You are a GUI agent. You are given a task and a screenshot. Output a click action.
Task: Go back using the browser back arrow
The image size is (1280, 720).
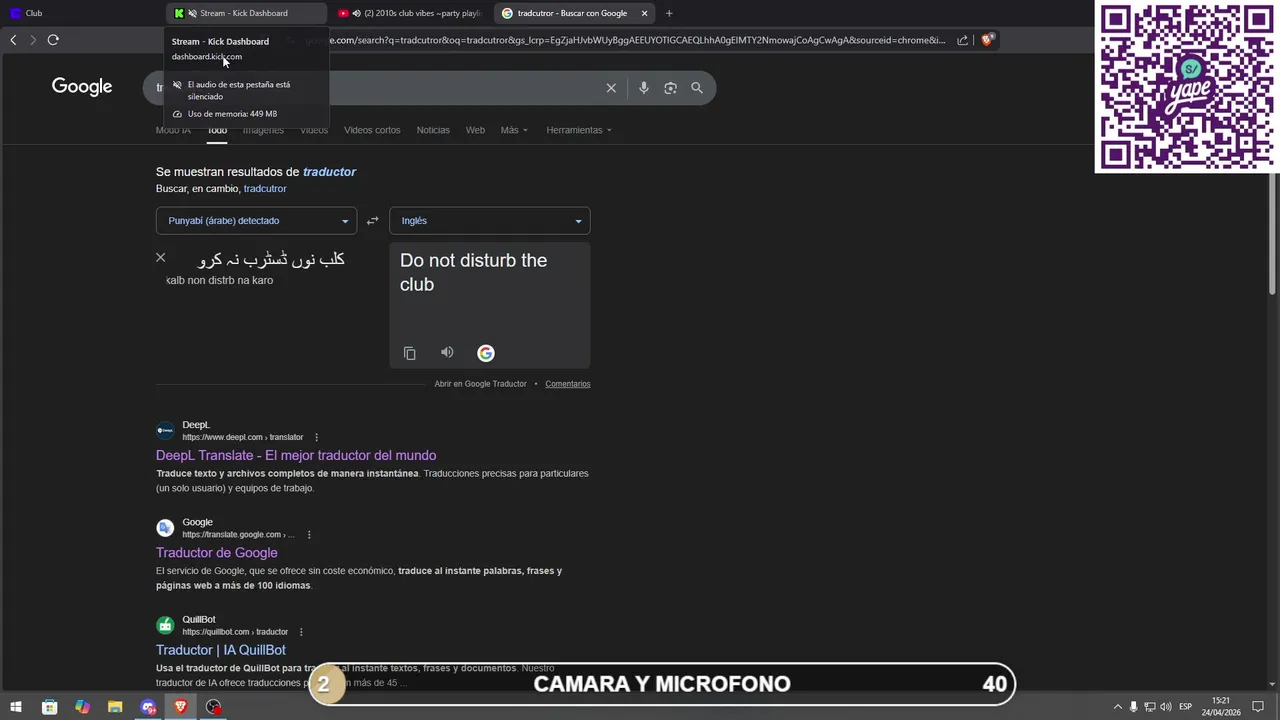(x=13, y=40)
